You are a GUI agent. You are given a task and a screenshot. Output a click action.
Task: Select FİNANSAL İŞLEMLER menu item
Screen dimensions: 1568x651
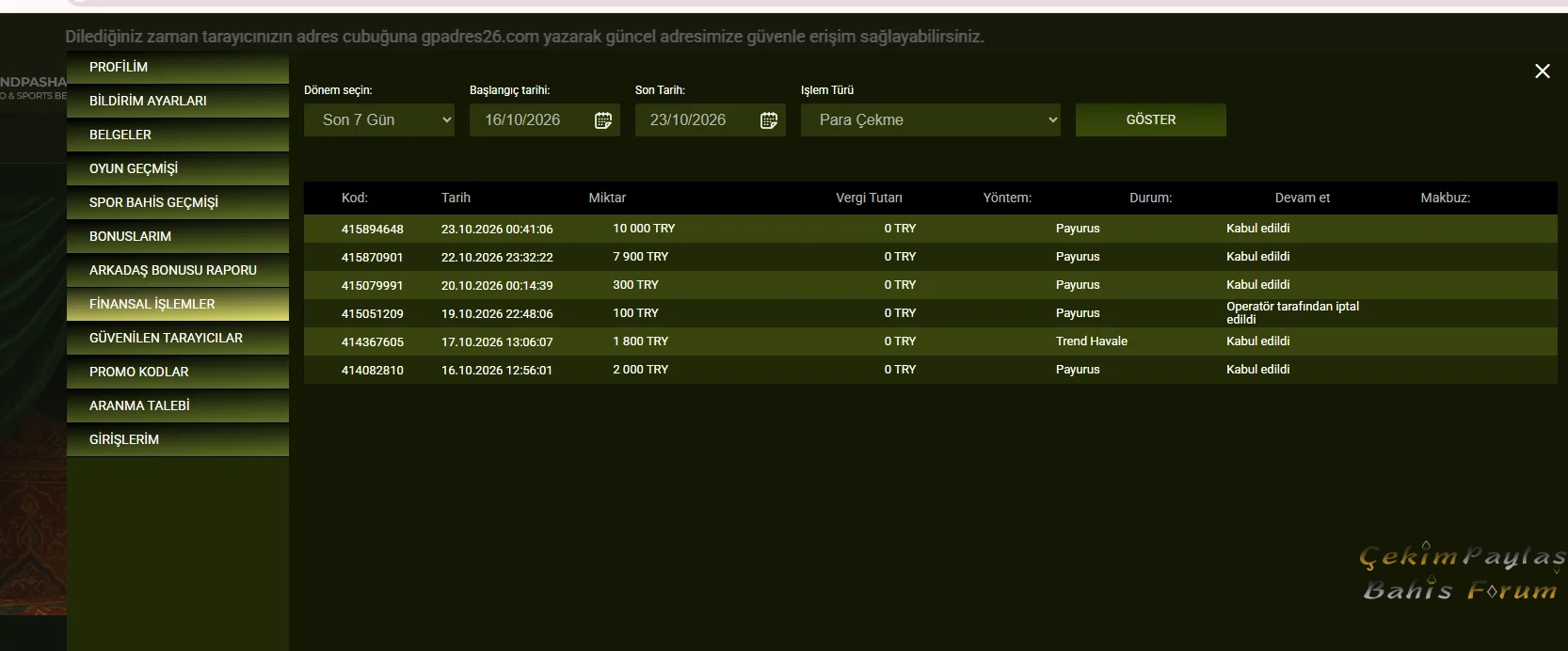point(178,304)
